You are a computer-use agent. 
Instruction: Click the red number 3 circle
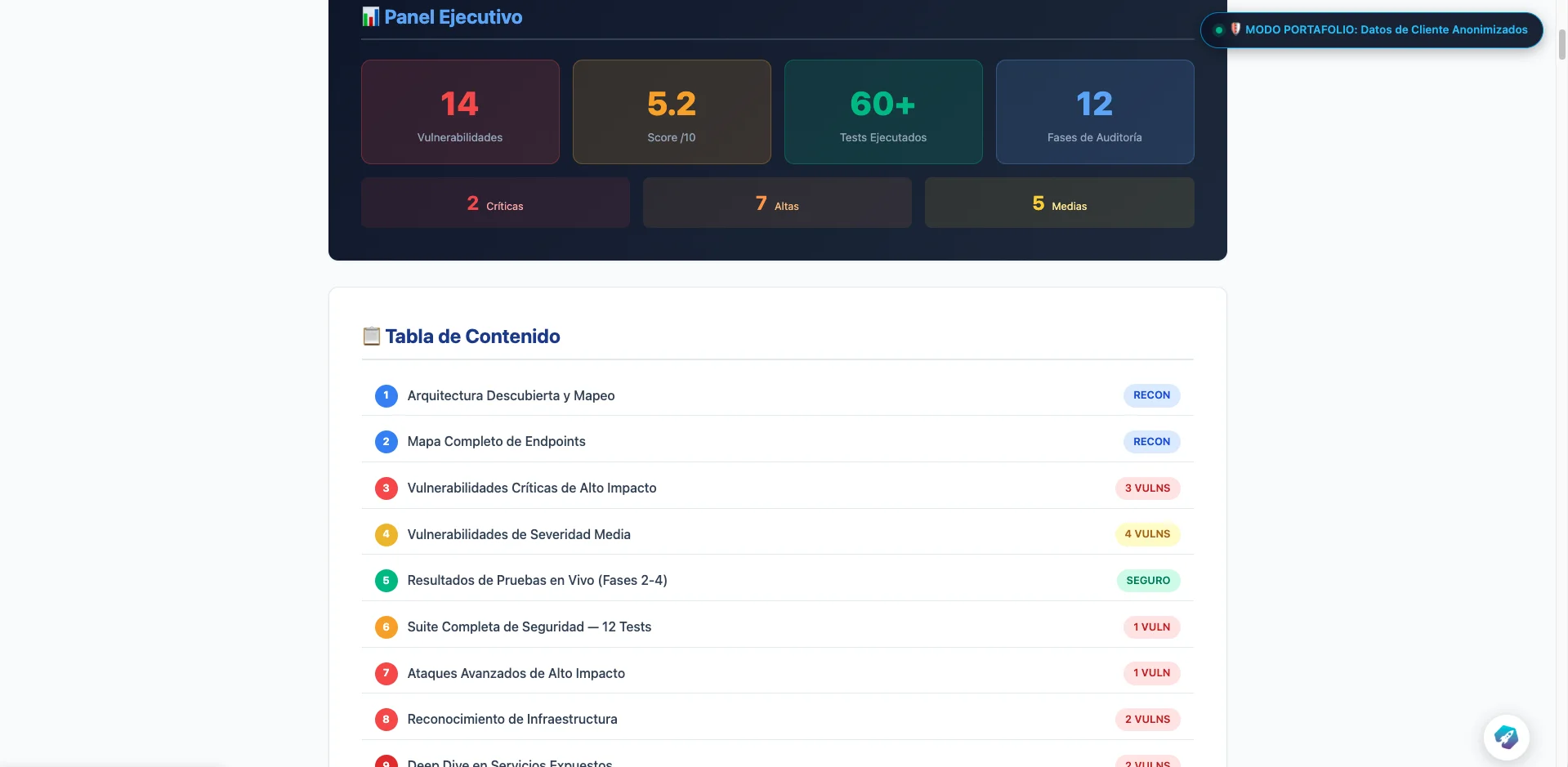tap(386, 488)
